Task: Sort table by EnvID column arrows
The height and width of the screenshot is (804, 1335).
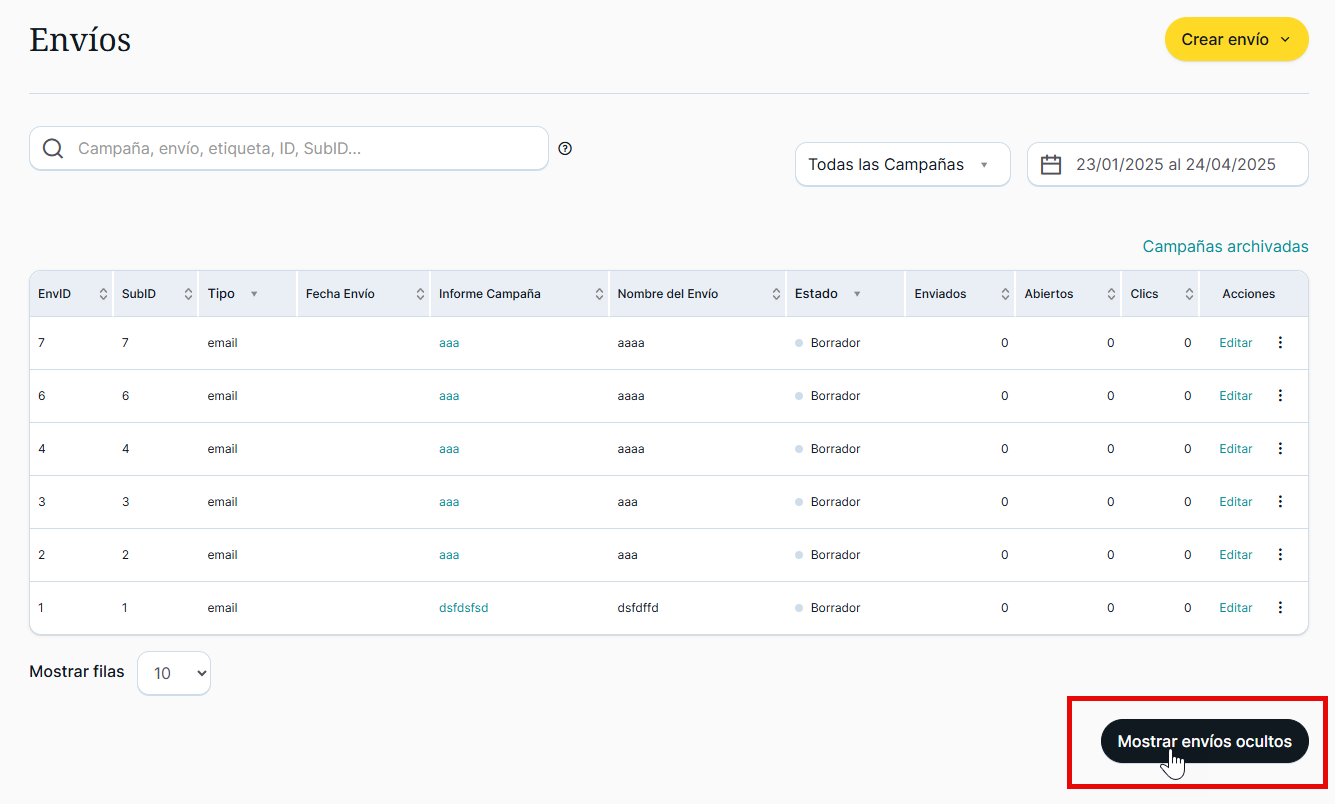Action: [x=103, y=294]
